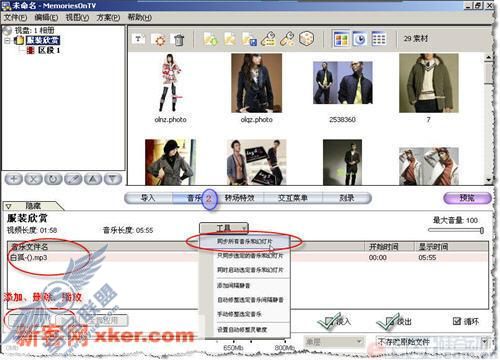This screenshot has height=360, width=500.
Task: Open the 工具 tools dropdown button
Action: [x=224, y=228]
